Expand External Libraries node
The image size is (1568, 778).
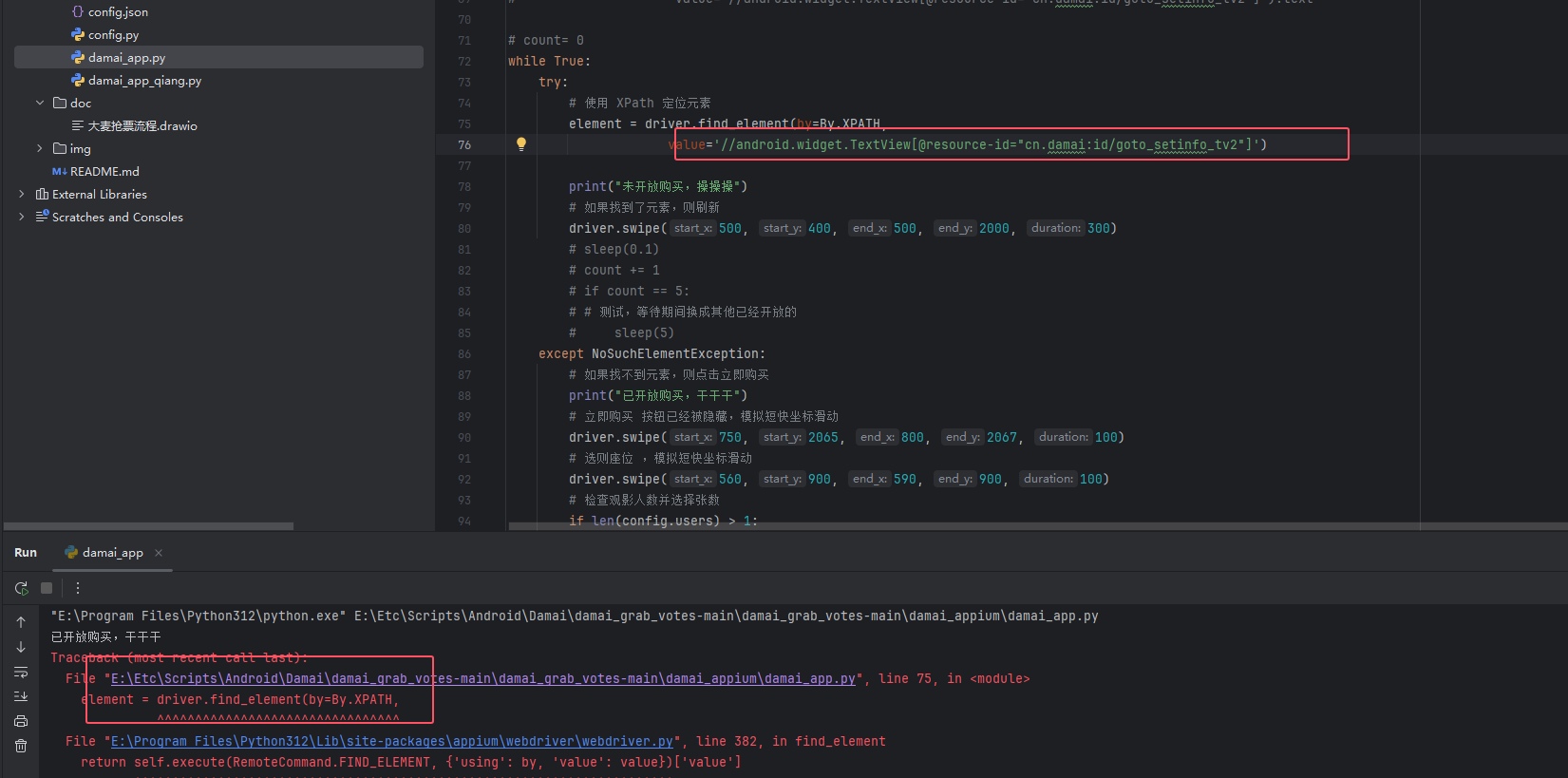(x=22, y=194)
